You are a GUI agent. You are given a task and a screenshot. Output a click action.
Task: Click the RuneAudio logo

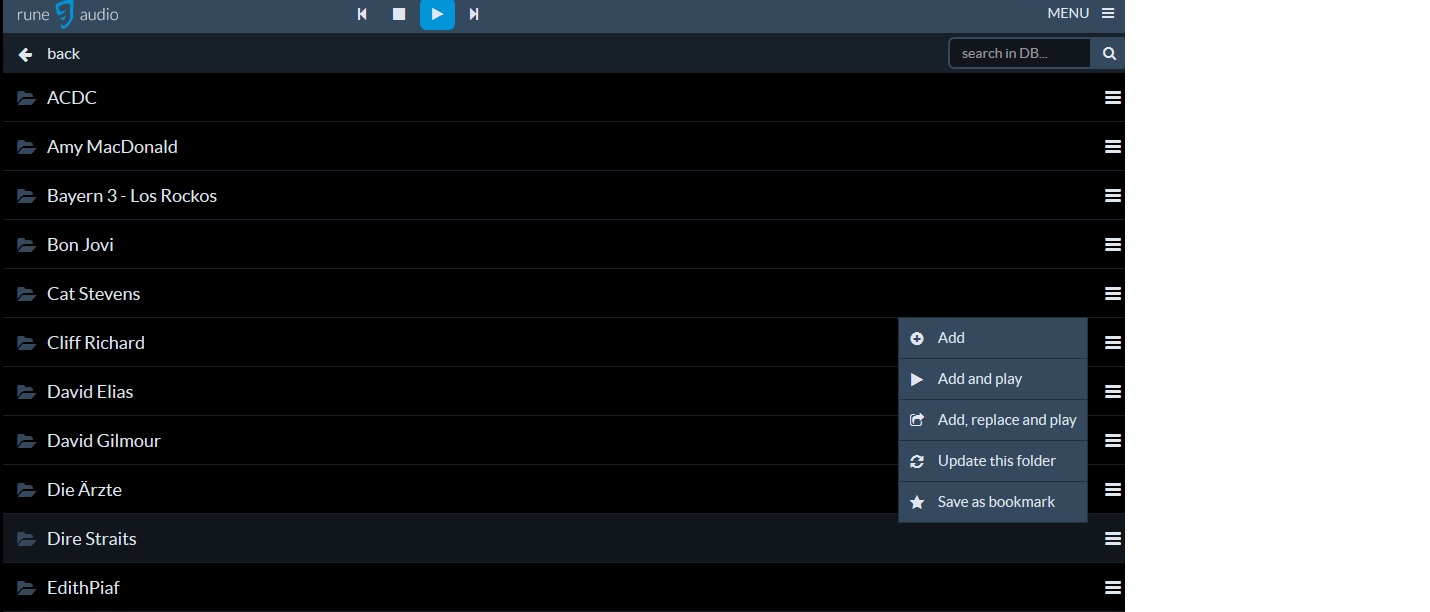(67, 14)
